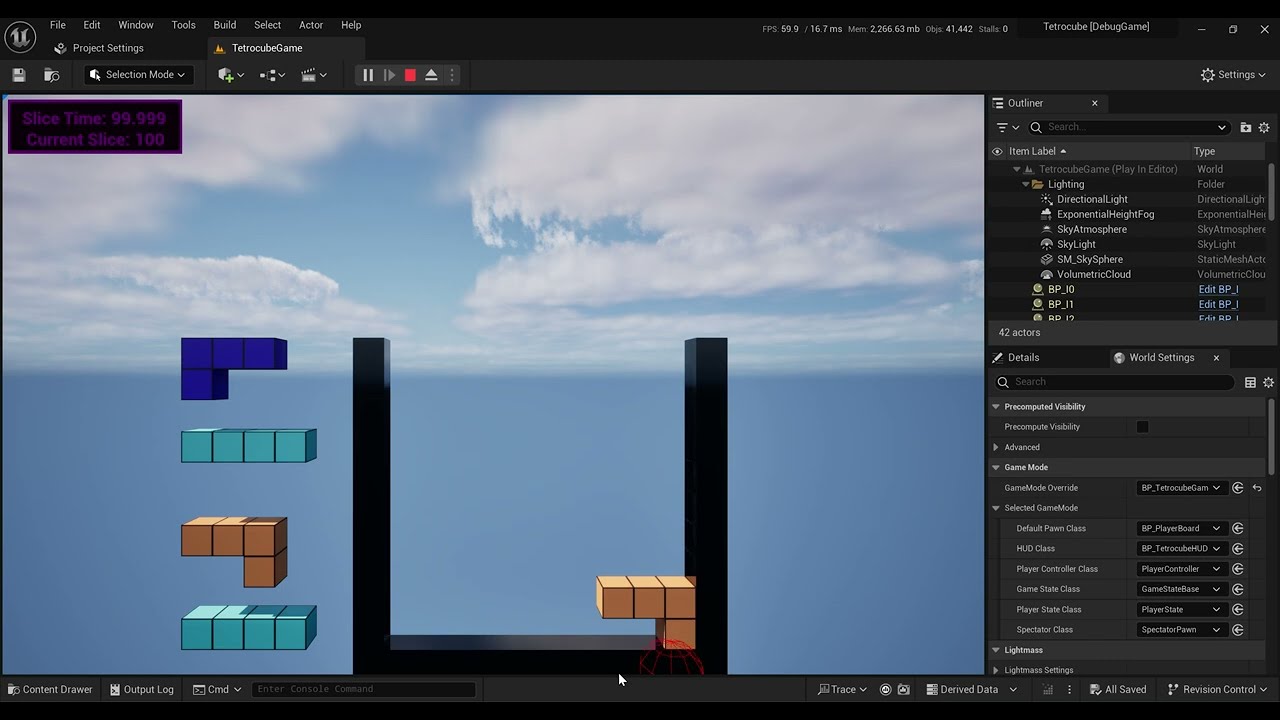1280x720 pixels.
Task: Expand the Advanced section
Action: 996,447
